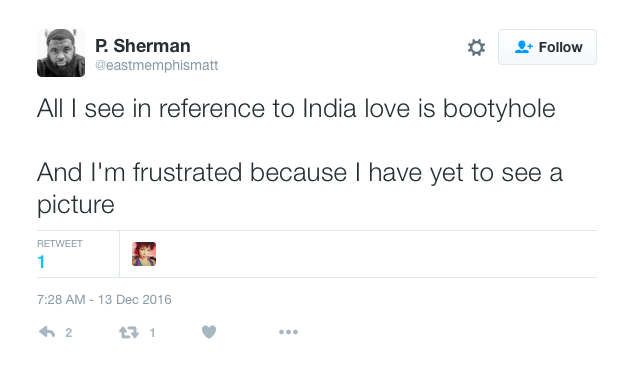Viewport: 632px width, 371px height.
Task: Open P. Sherman's profile photo
Action: [x=61, y=53]
